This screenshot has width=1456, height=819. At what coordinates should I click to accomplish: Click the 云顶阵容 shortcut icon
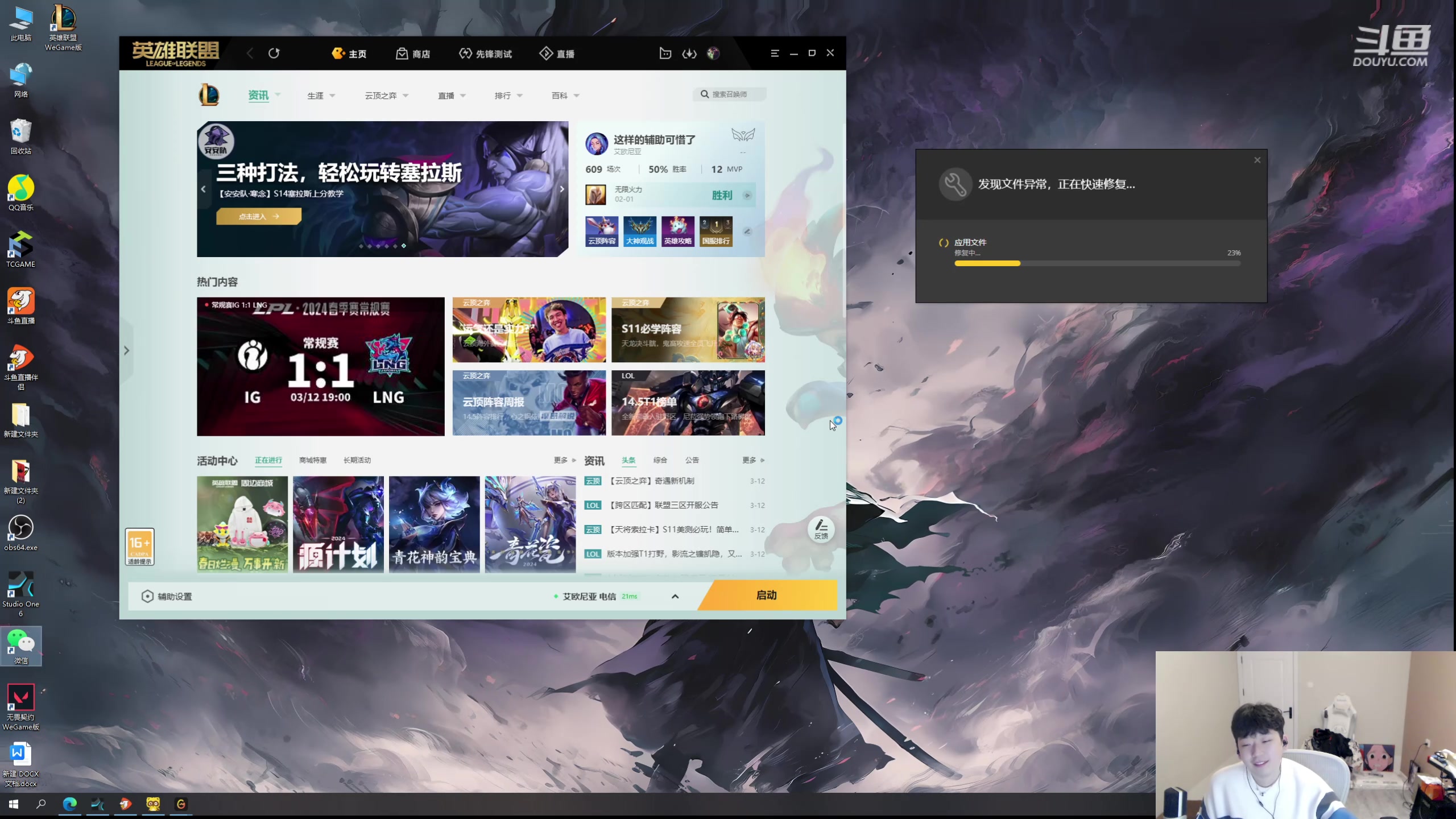pos(602,231)
